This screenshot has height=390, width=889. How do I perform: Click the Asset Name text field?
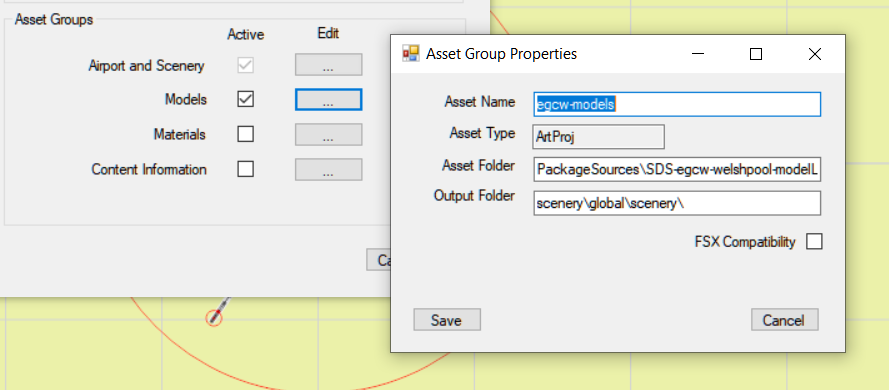click(677, 104)
